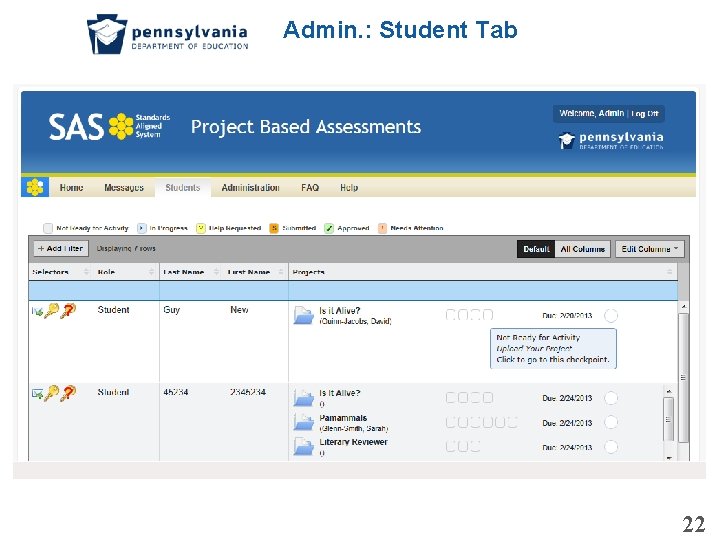720x540 pixels.
Task: Open the Pamammals project title
Action: [343, 418]
